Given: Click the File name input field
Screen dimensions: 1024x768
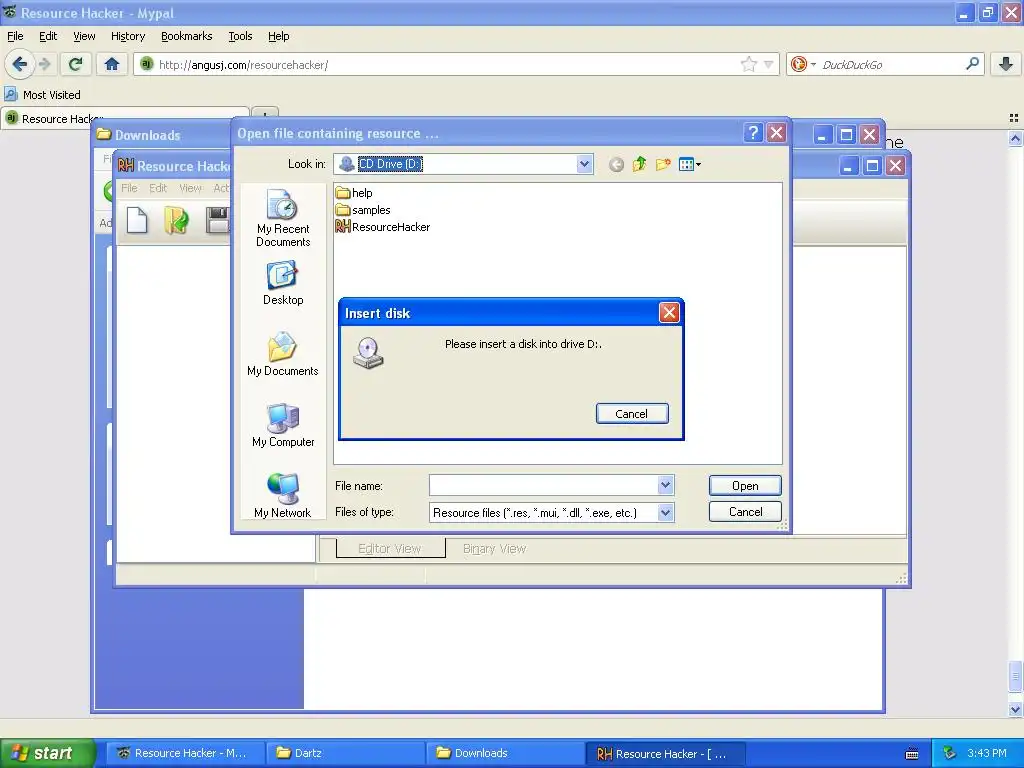Looking at the screenshot, I should pos(543,485).
